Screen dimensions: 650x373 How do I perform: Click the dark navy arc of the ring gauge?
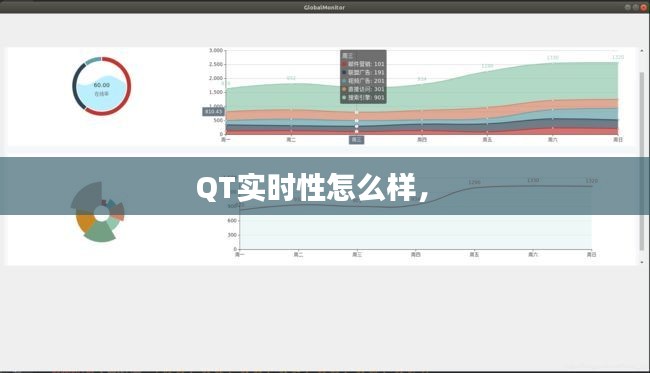tap(74, 87)
